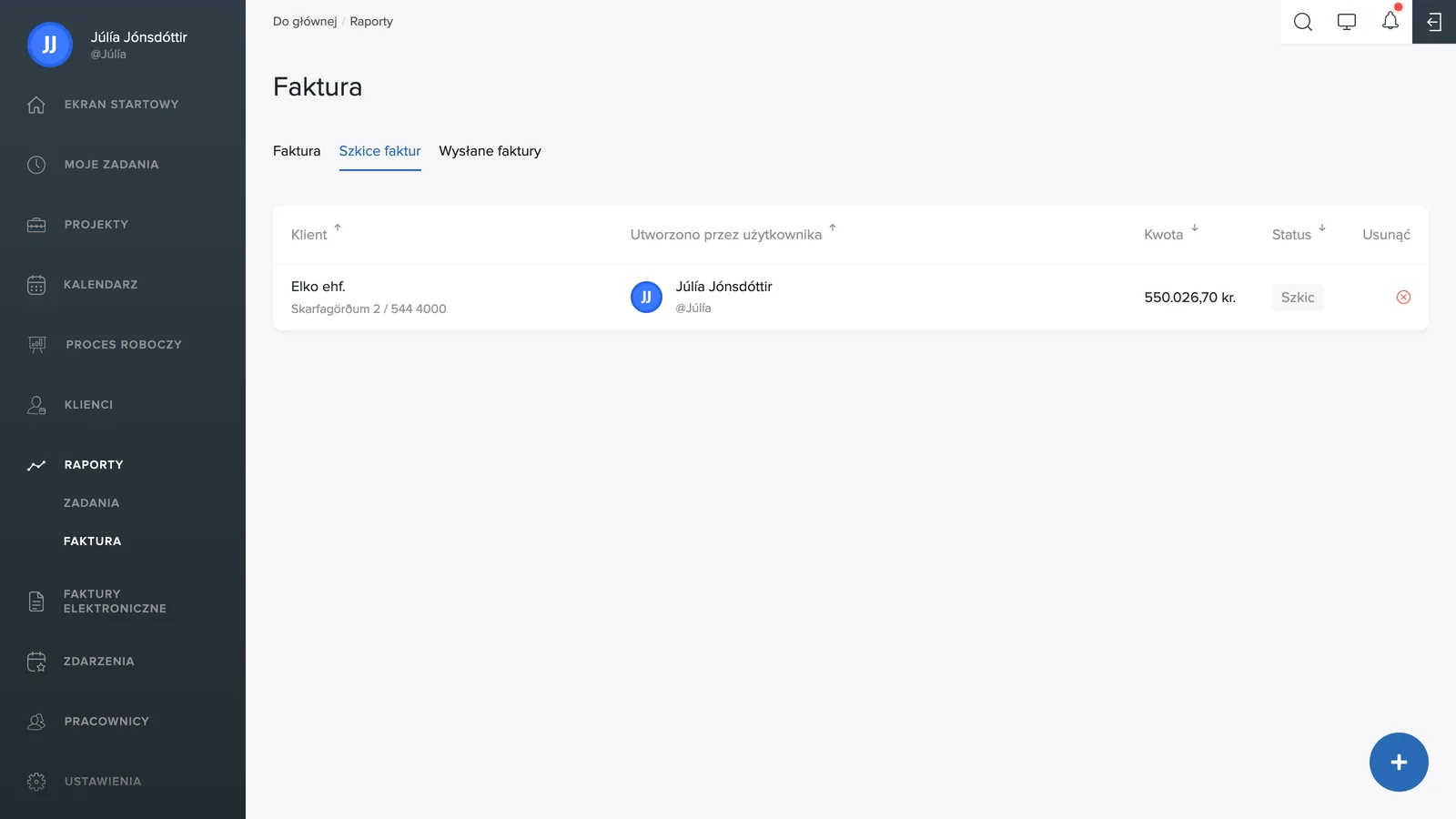Sort by Kwota column arrow
The image size is (1456, 819).
tap(1195, 227)
